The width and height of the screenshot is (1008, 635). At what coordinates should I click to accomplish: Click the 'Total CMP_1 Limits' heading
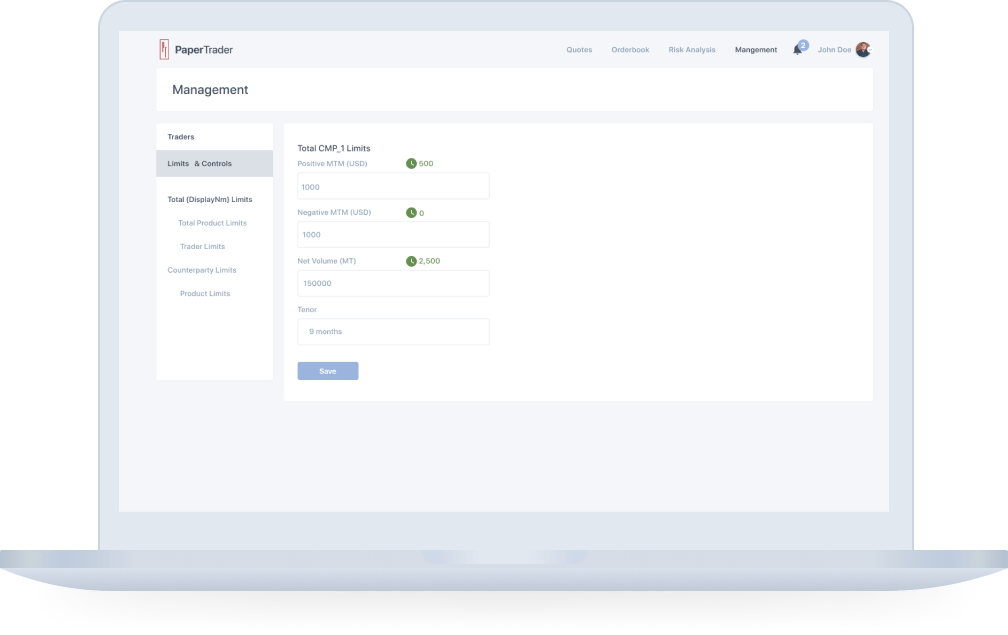click(x=334, y=148)
